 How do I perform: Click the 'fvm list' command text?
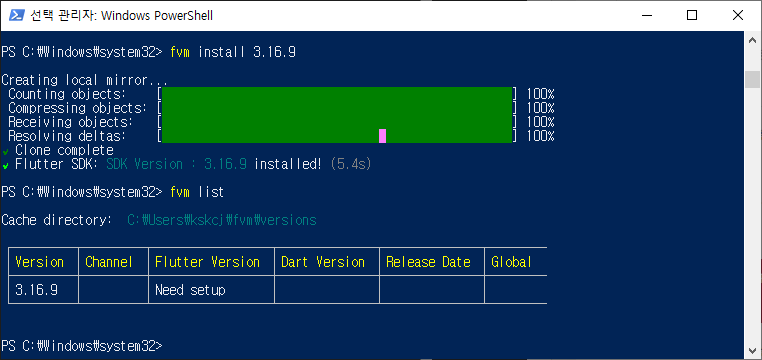(197, 192)
